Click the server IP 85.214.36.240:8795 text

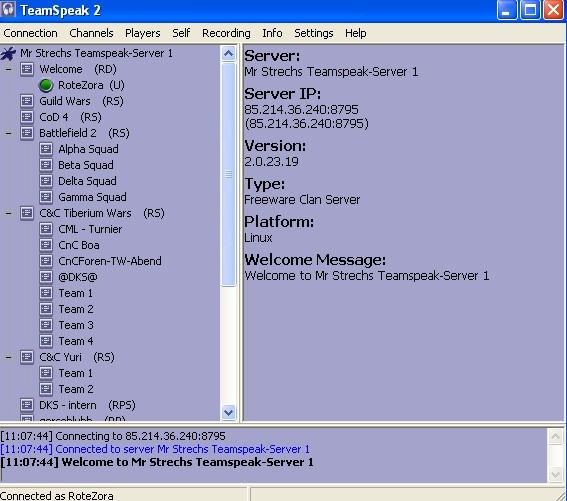pyautogui.click(x=302, y=110)
